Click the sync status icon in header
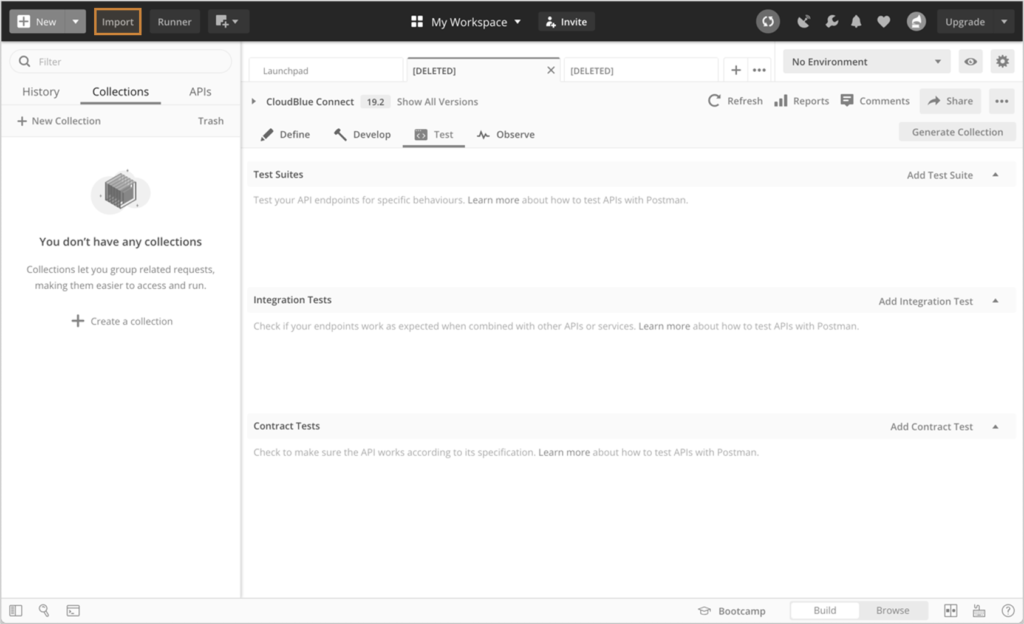The image size is (1024, 624). click(768, 22)
